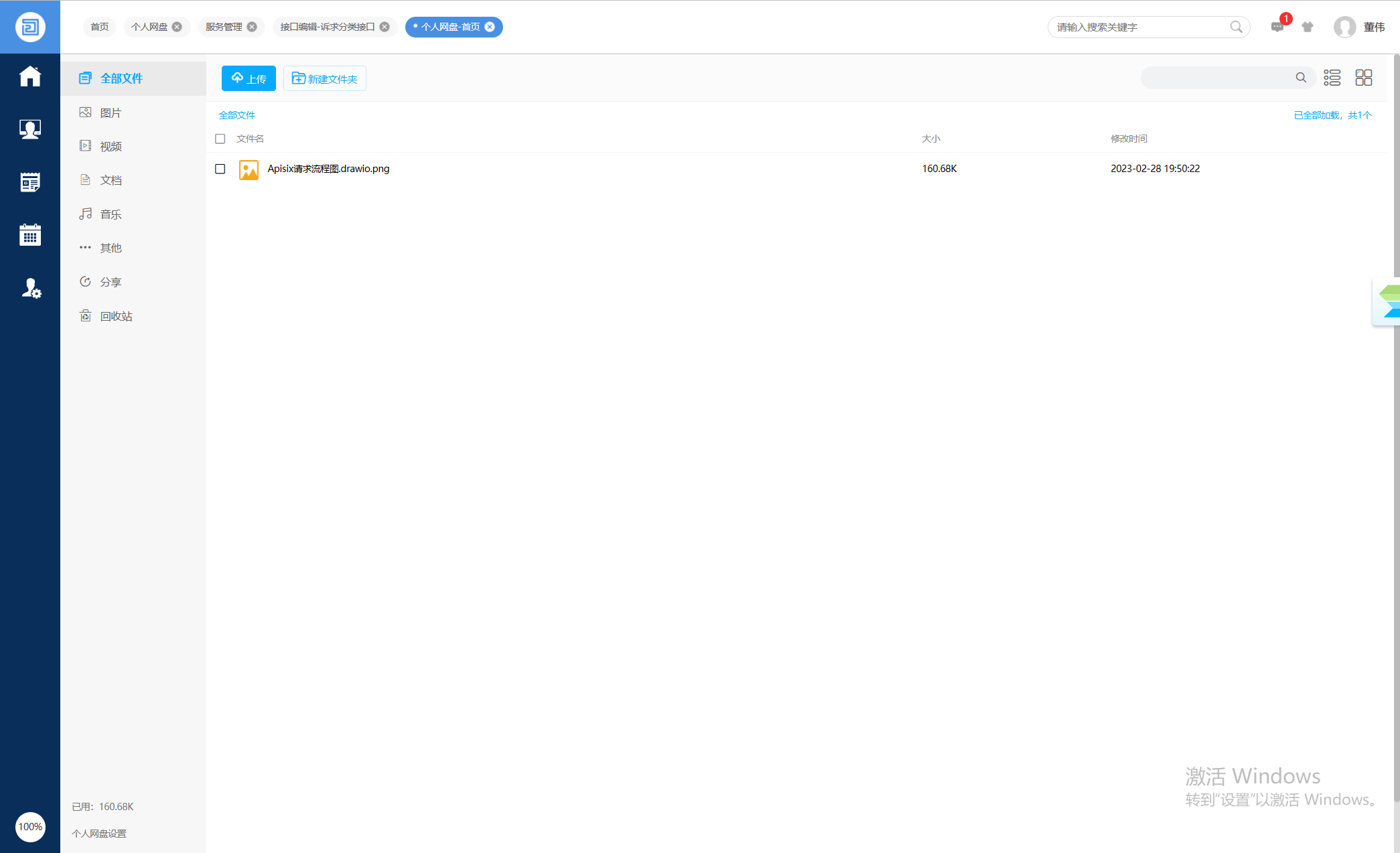Select all files checkbox in header
Image resolution: width=1400 pixels, height=853 pixels.
click(220, 139)
